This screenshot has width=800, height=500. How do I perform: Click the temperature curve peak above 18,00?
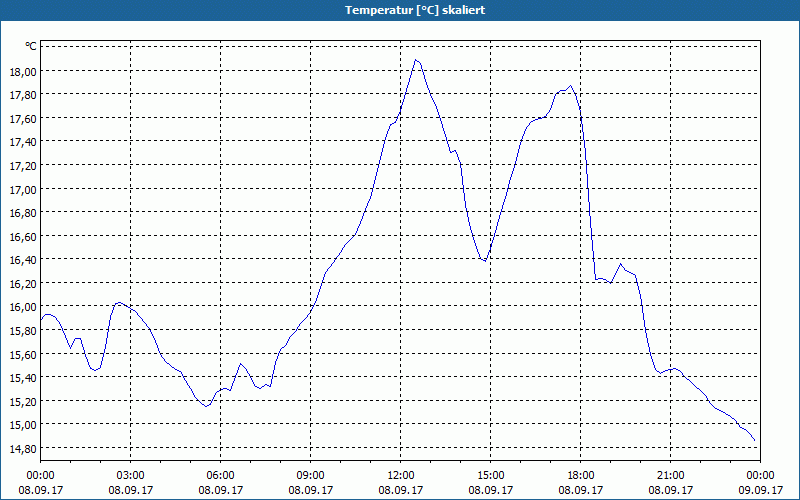point(416,60)
